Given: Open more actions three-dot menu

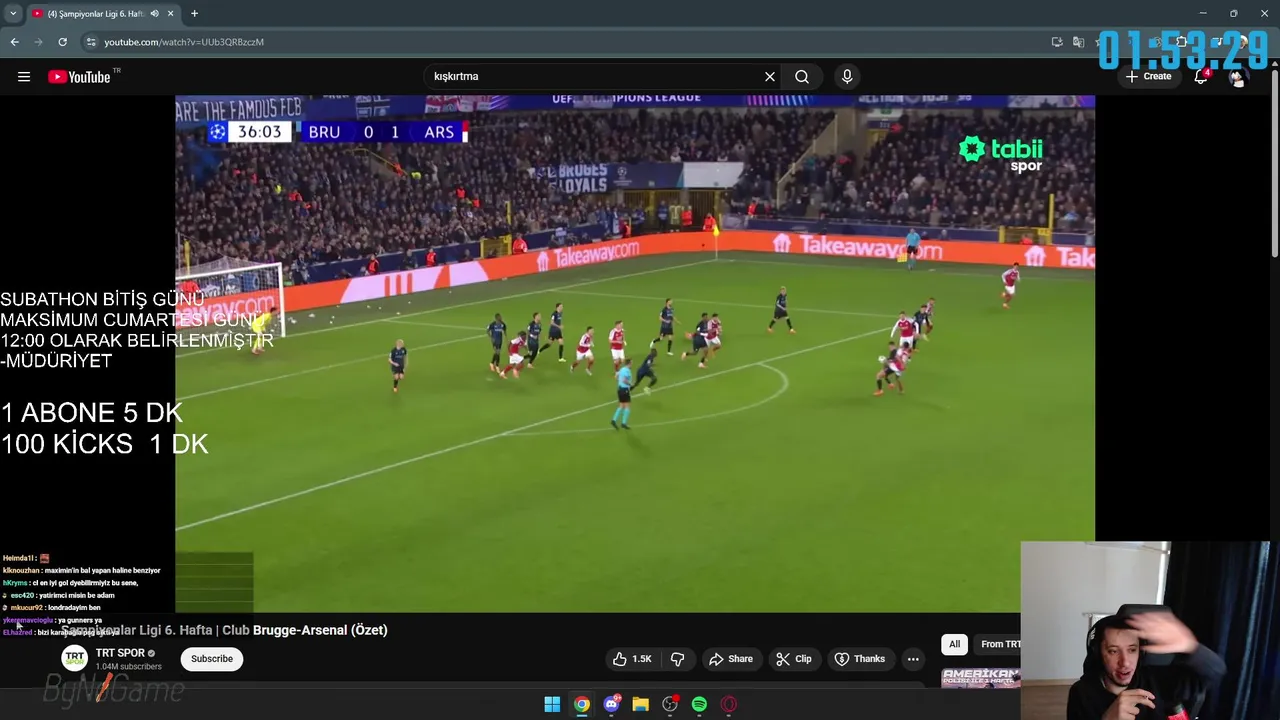Looking at the screenshot, I should tap(913, 659).
